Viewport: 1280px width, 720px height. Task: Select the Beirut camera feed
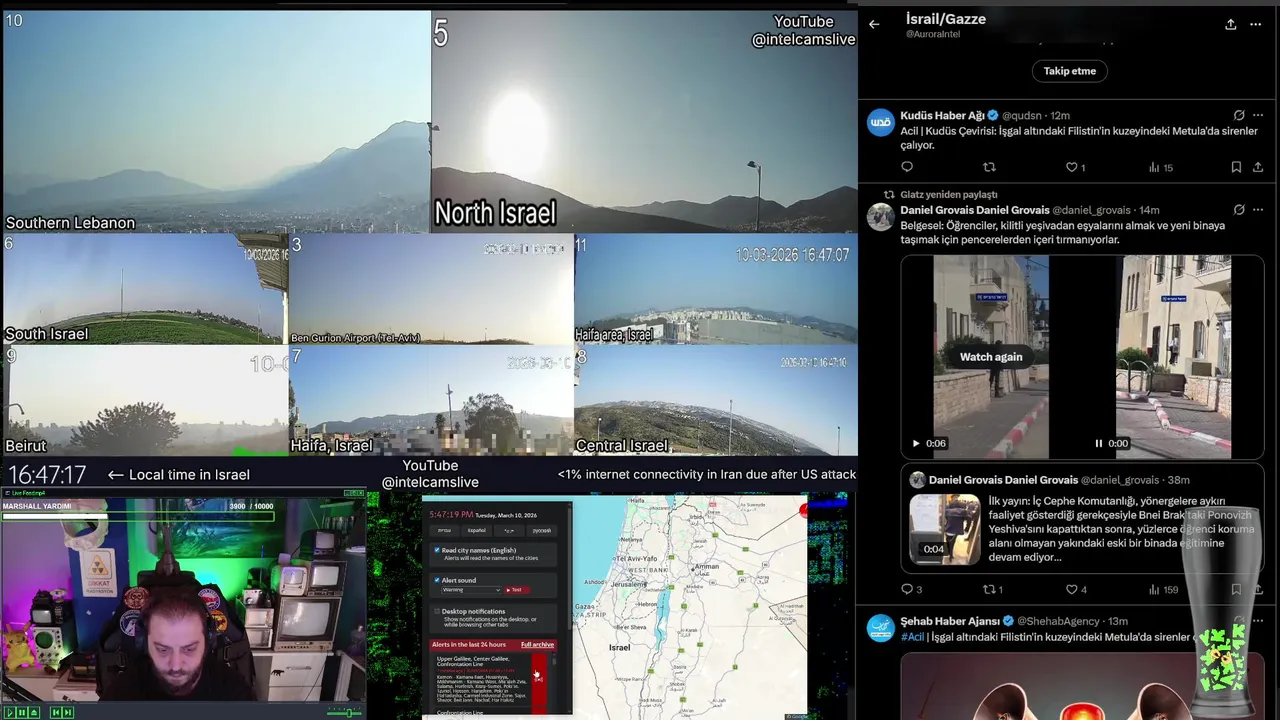pos(145,400)
